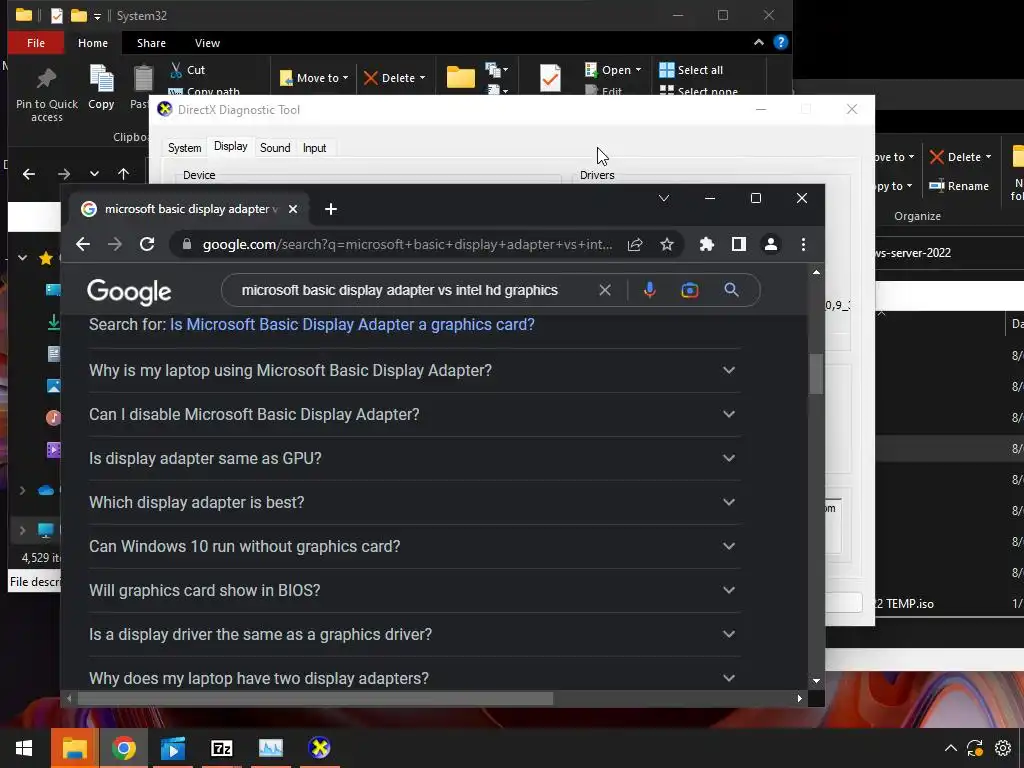Open the View ribbon tab in System32
The height and width of the screenshot is (768, 1024).
[207, 43]
